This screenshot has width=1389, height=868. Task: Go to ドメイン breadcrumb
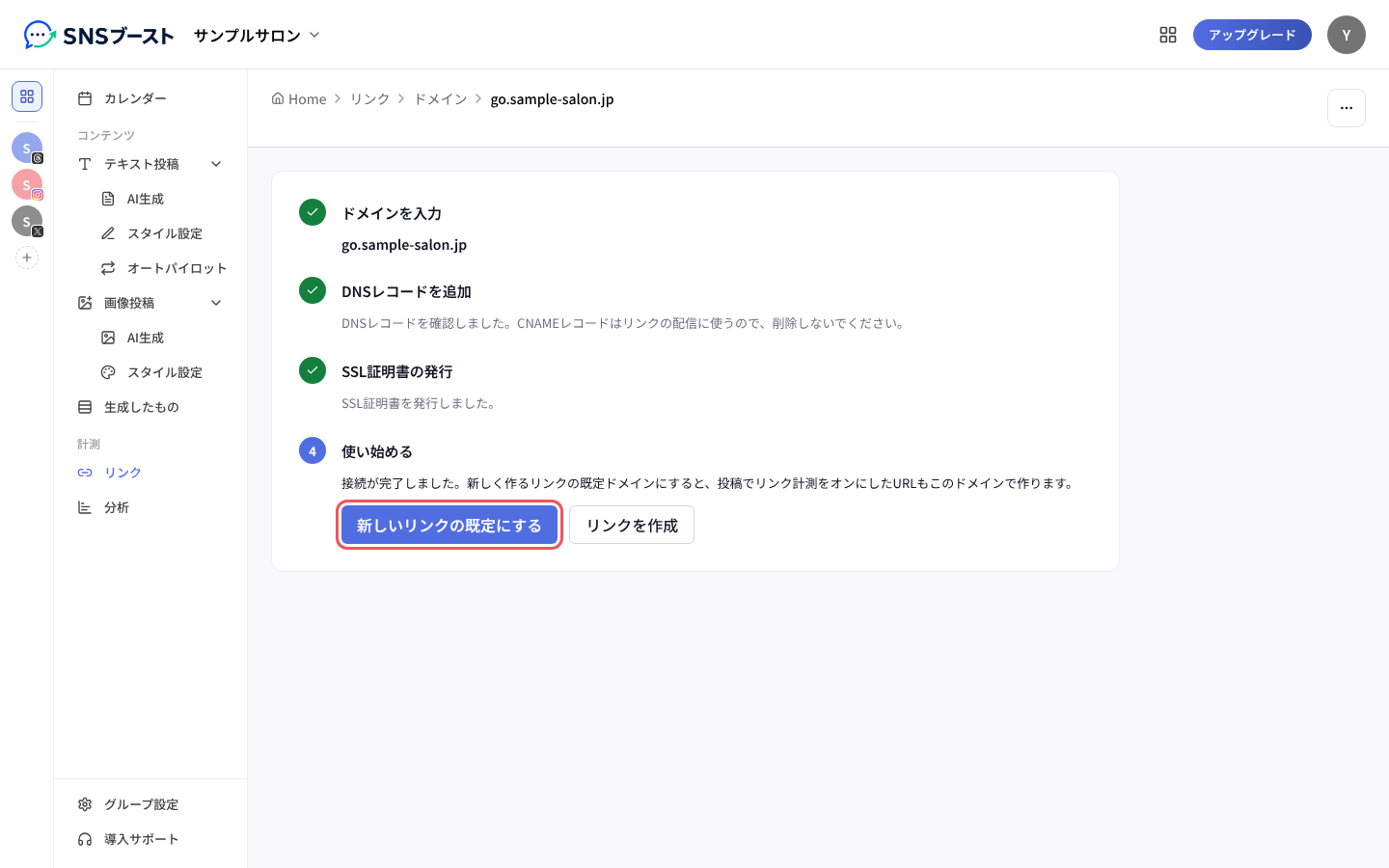pyautogui.click(x=440, y=98)
